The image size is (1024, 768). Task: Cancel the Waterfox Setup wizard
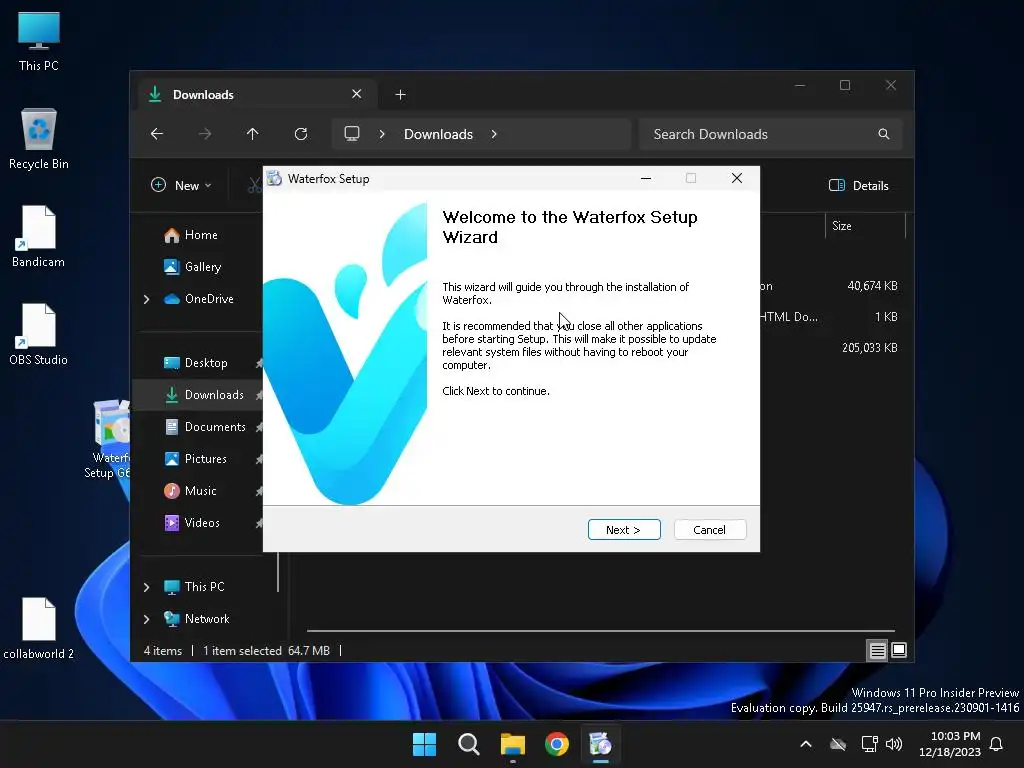tap(709, 530)
